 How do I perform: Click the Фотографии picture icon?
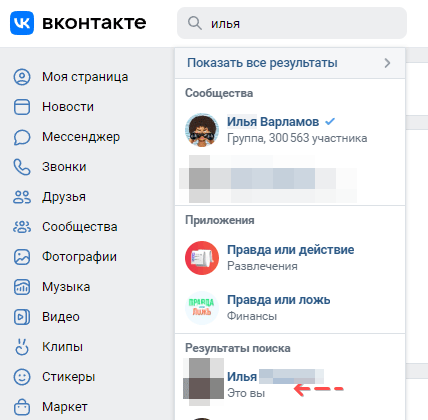(22, 257)
